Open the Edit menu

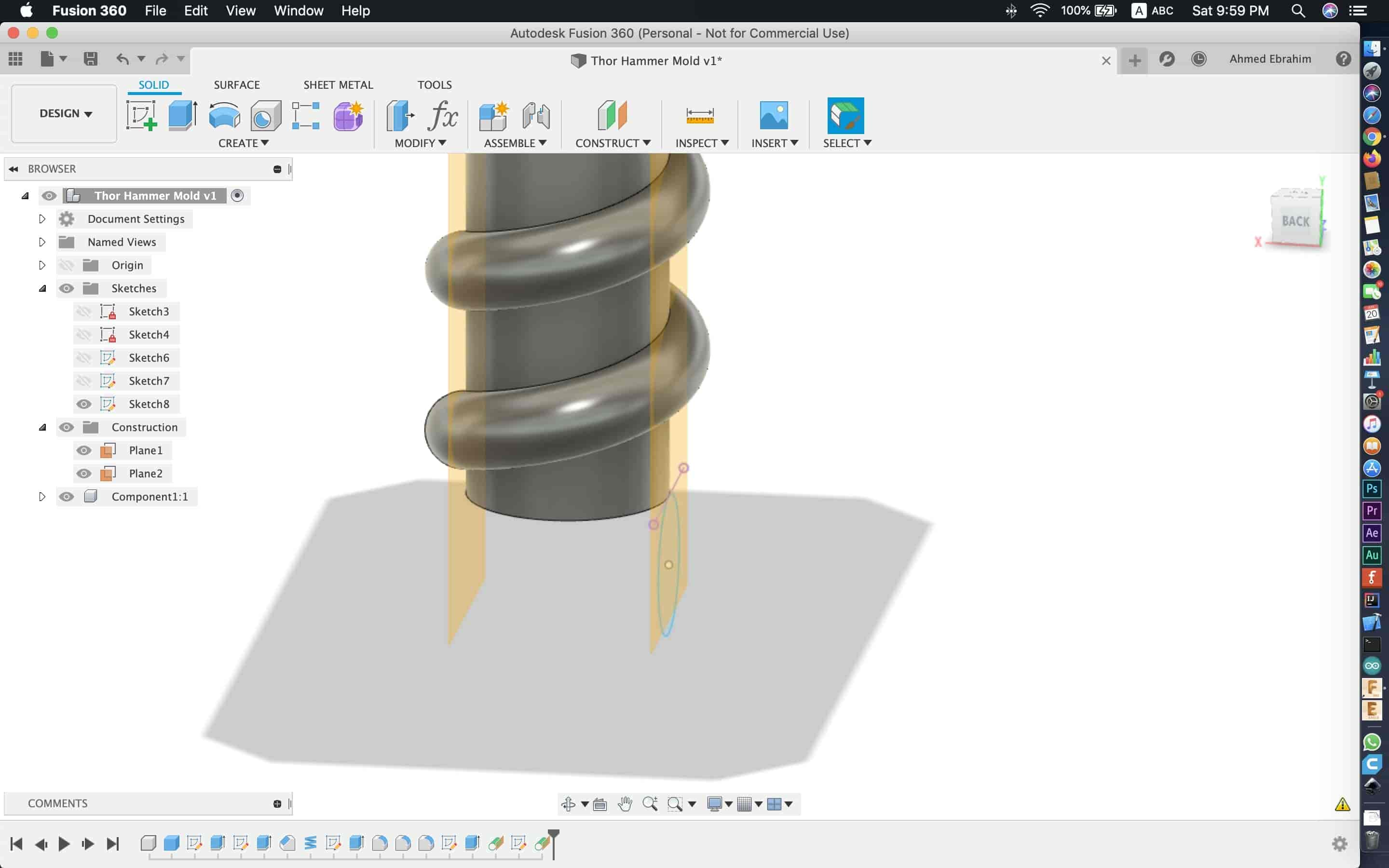[196, 11]
